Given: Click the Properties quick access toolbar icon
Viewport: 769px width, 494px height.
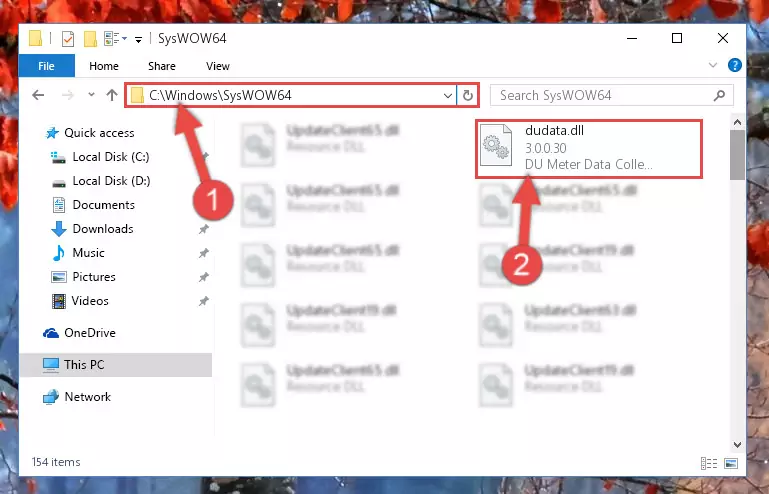Looking at the screenshot, I should point(68,38).
